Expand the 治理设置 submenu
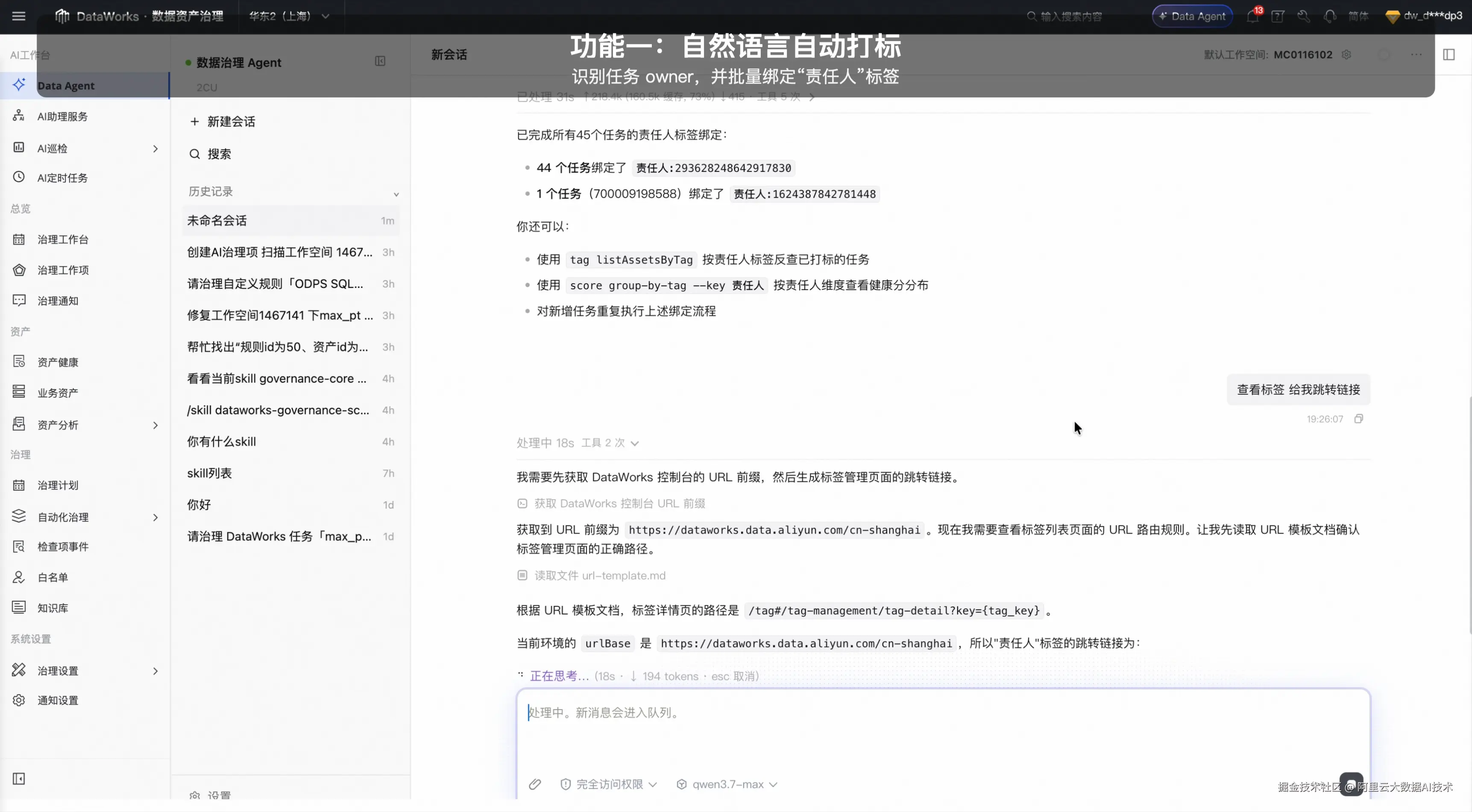Image resolution: width=1472 pixels, height=812 pixels. pyautogui.click(x=155, y=670)
